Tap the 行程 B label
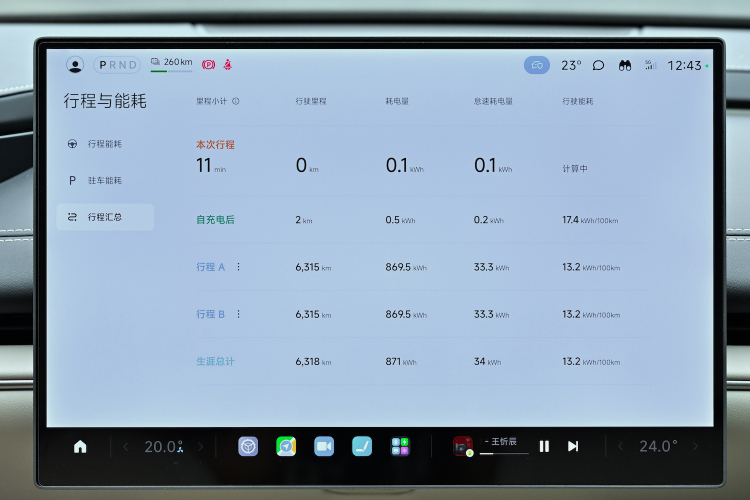 point(210,314)
